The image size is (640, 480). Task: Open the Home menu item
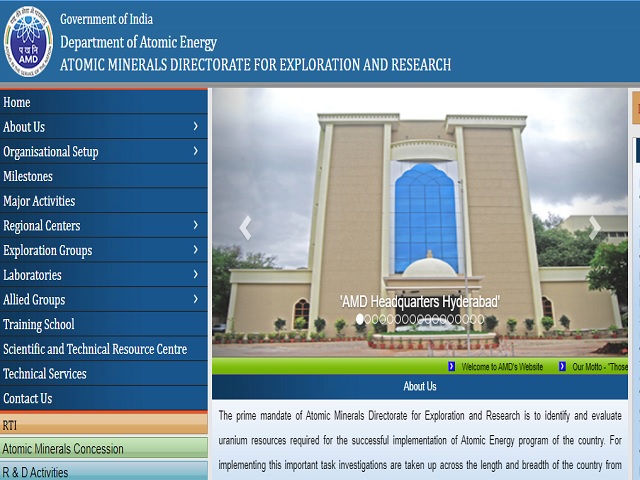click(x=104, y=102)
